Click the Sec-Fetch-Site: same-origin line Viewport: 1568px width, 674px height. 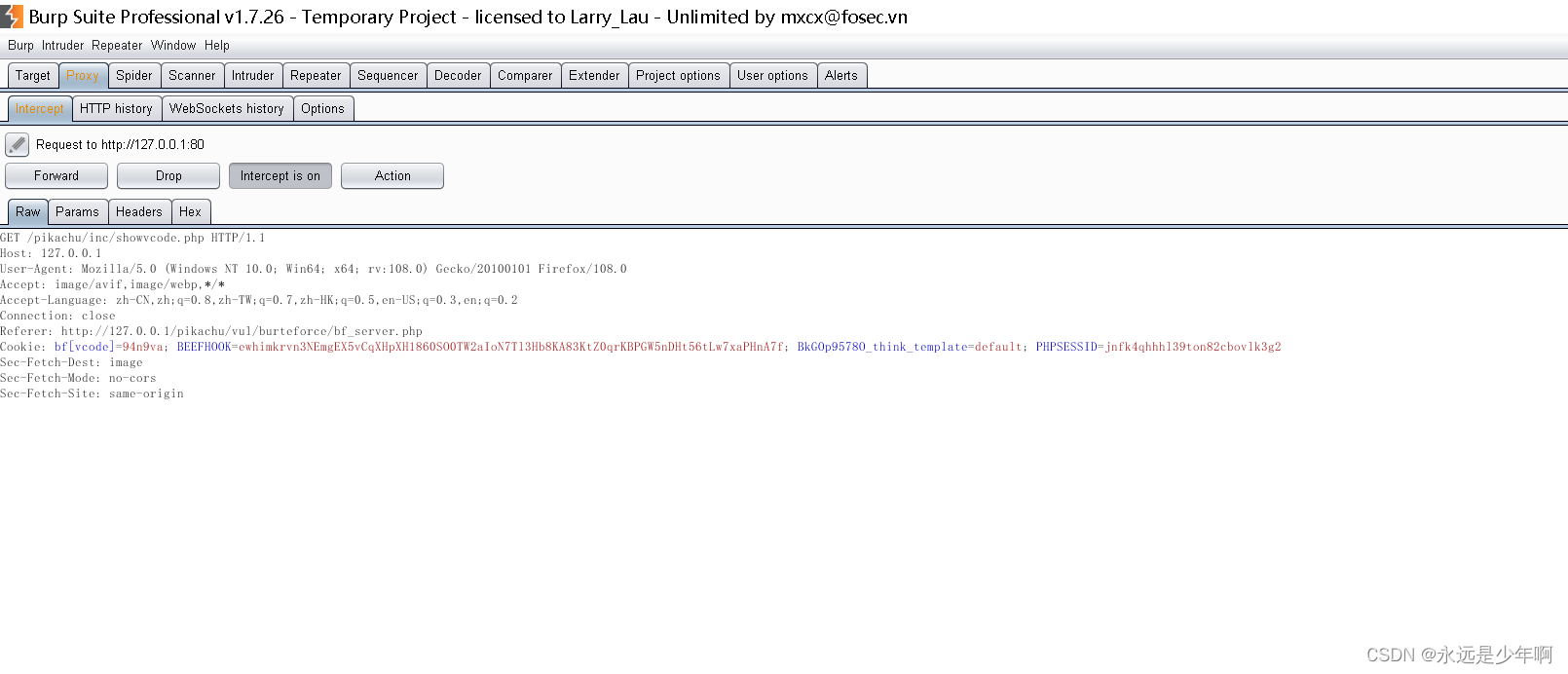click(x=92, y=393)
